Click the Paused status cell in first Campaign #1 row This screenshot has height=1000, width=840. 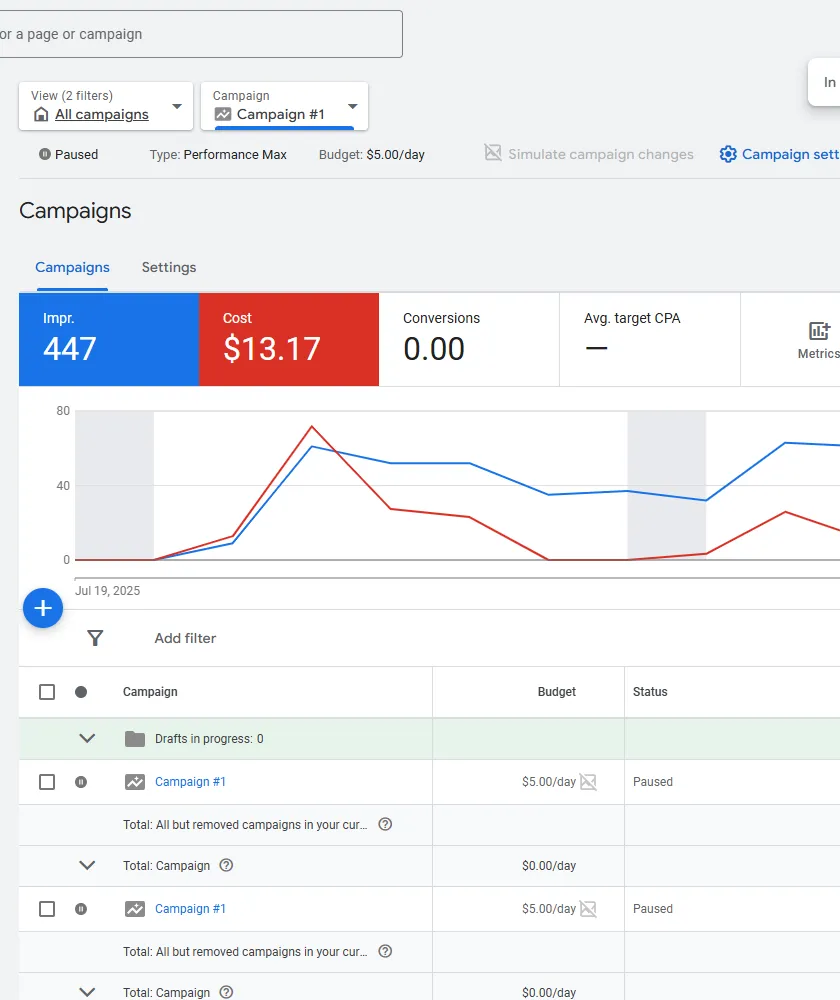coord(652,782)
